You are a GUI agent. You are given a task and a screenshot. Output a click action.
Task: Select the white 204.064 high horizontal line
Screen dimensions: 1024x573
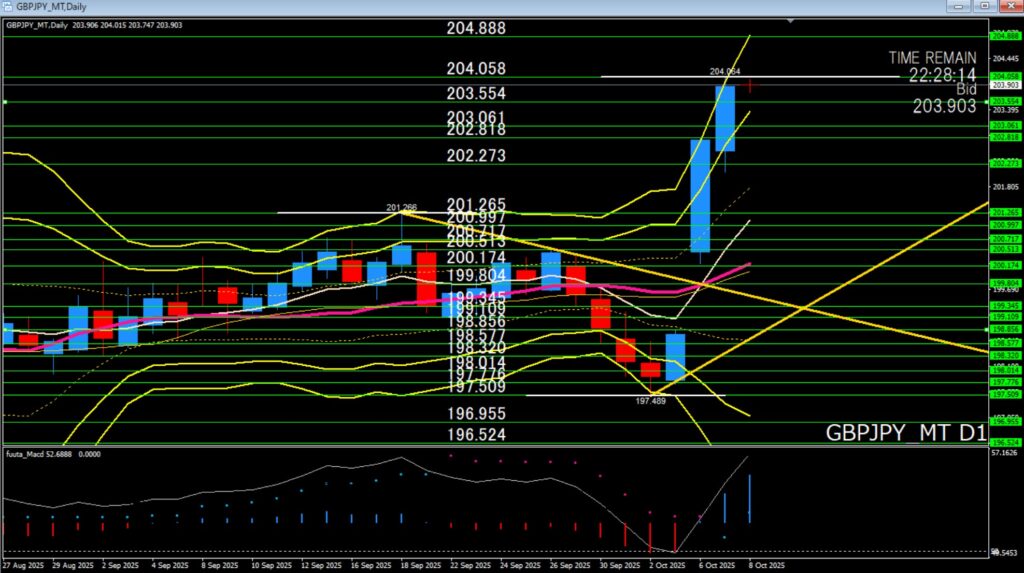coord(650,76)
